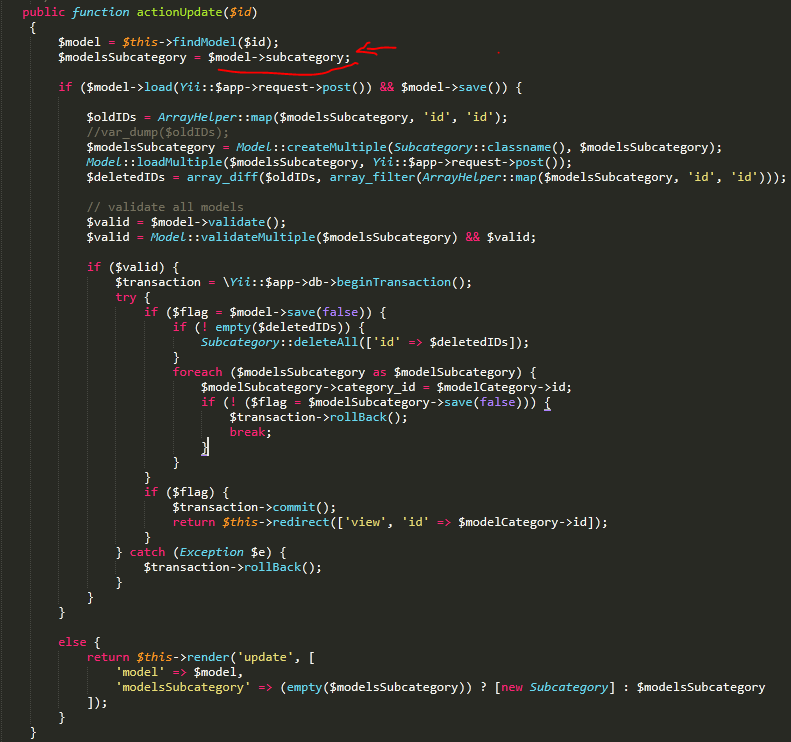The width and height of the screenshot is (791, 742).
Task: Click 'new Subcategory' in render array
Action: (554, 687)
